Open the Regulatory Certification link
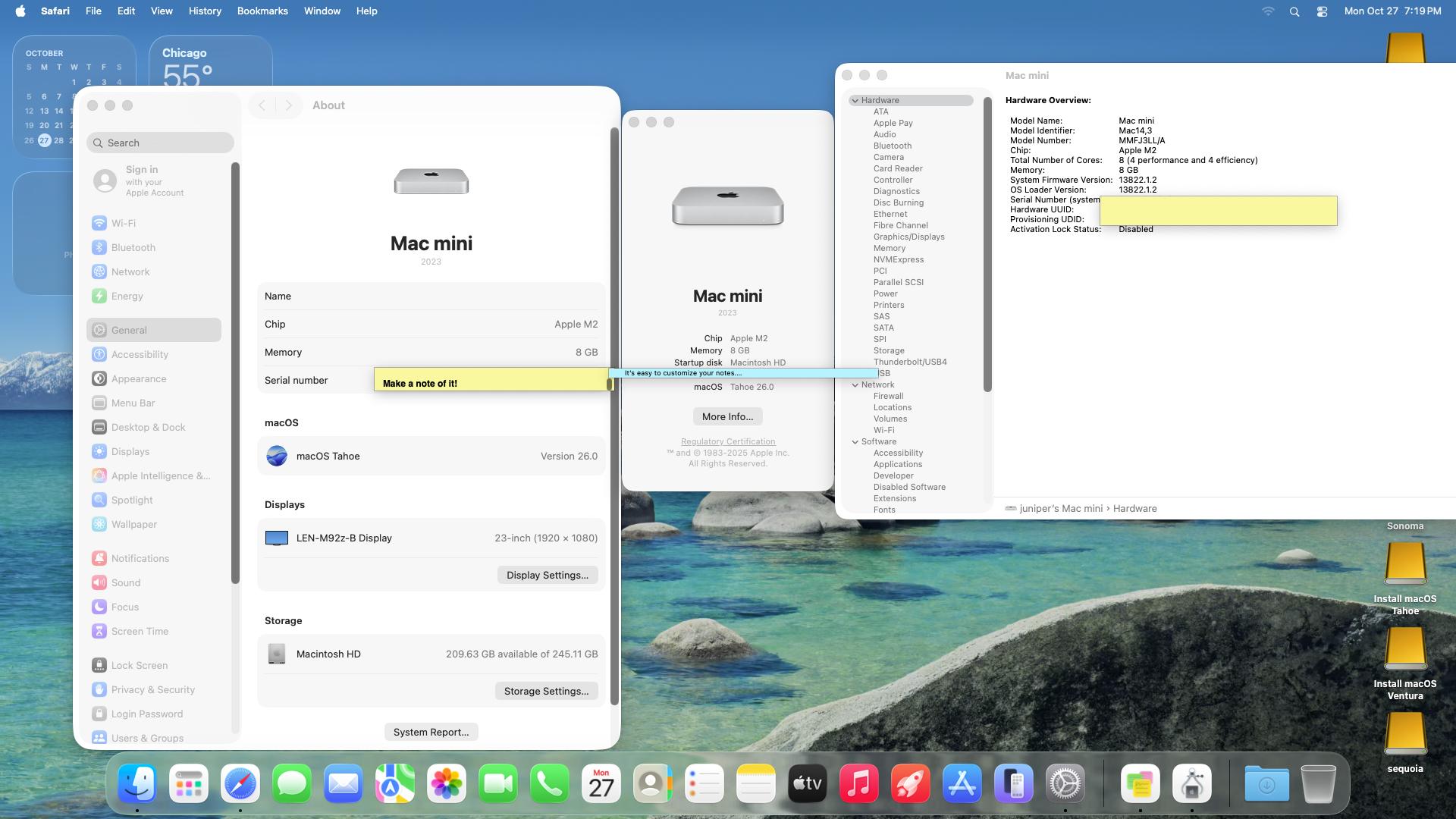The width and height of the screenshot is (1456, 819). (727, 441)
